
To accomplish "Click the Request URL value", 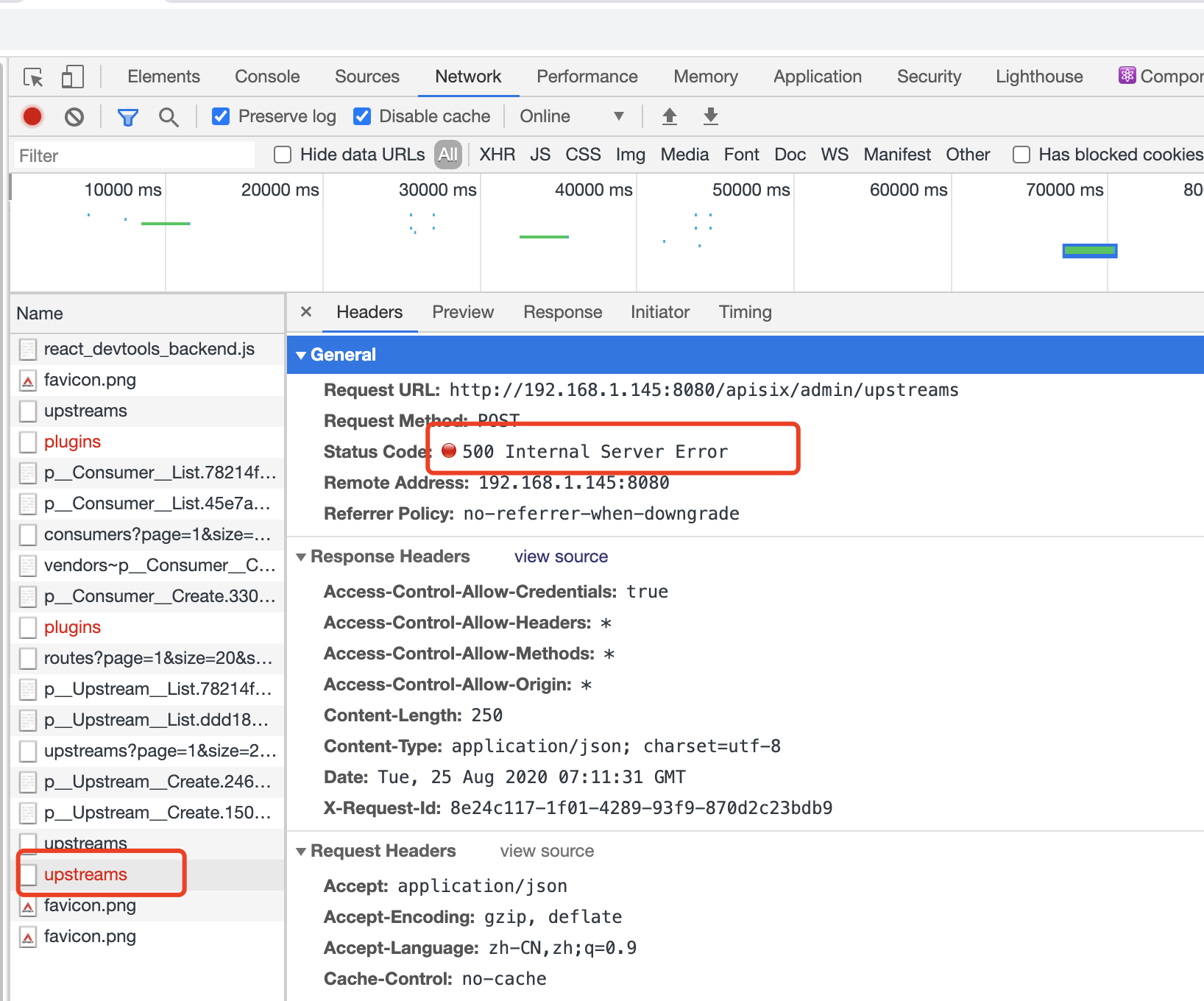I will pos(704,390).
